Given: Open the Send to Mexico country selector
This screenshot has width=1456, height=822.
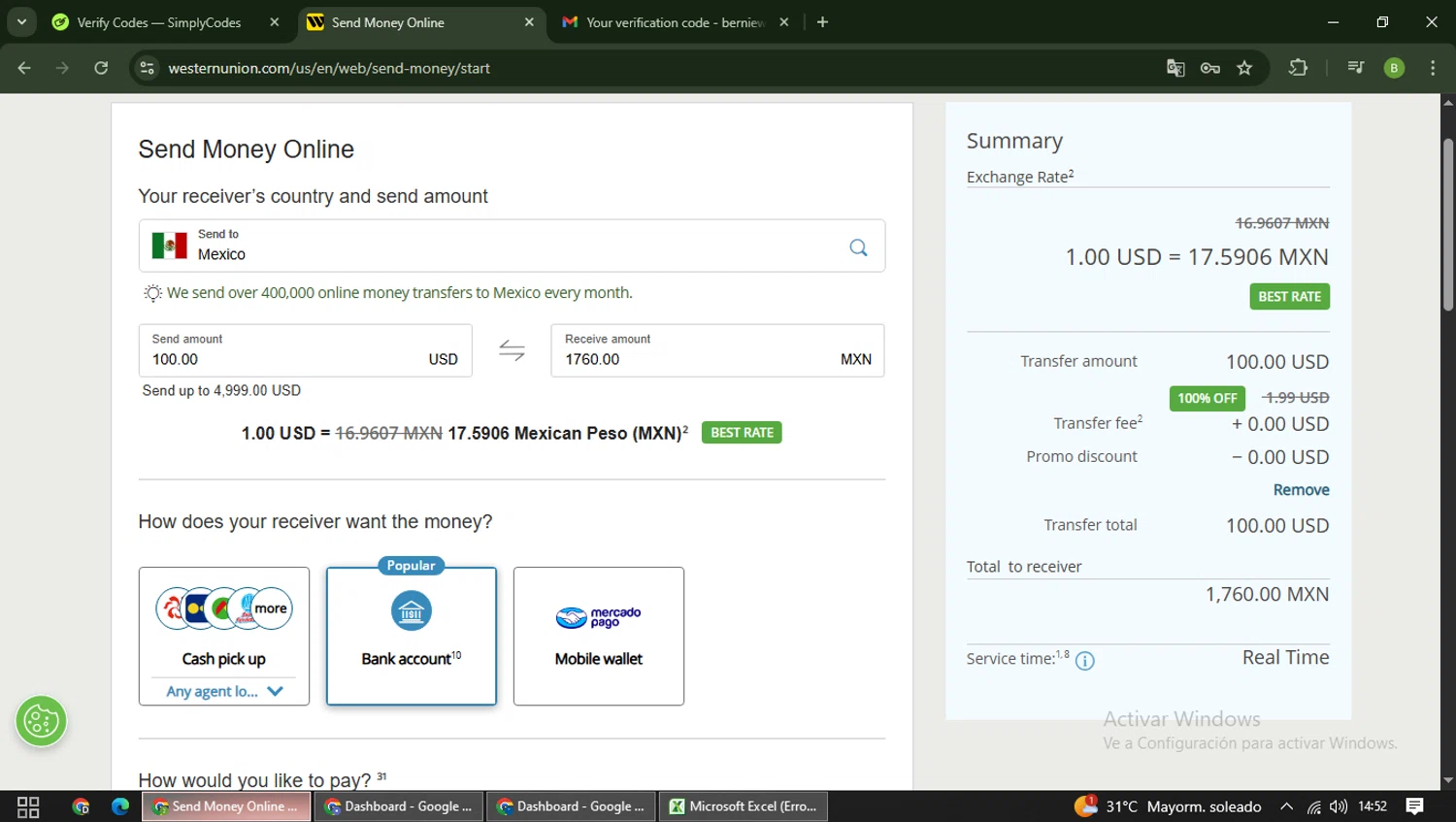Looking at the screenshot, I should (x=512, y=246).
